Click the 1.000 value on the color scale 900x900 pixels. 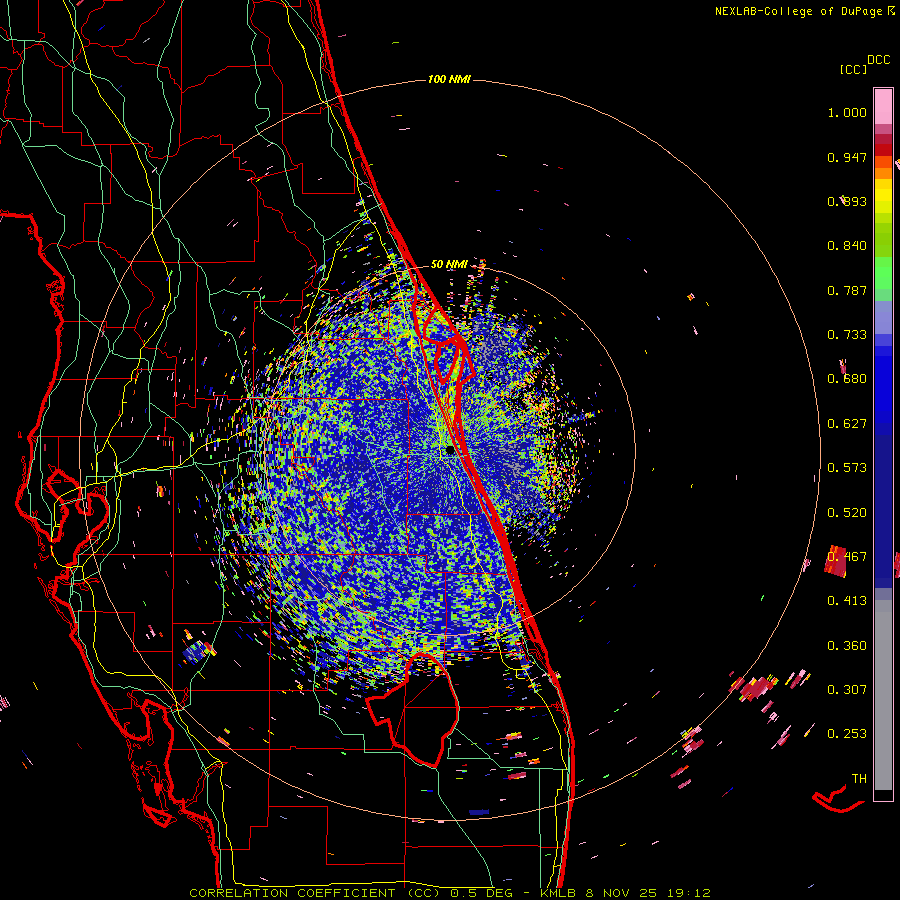tap(847, 112)
